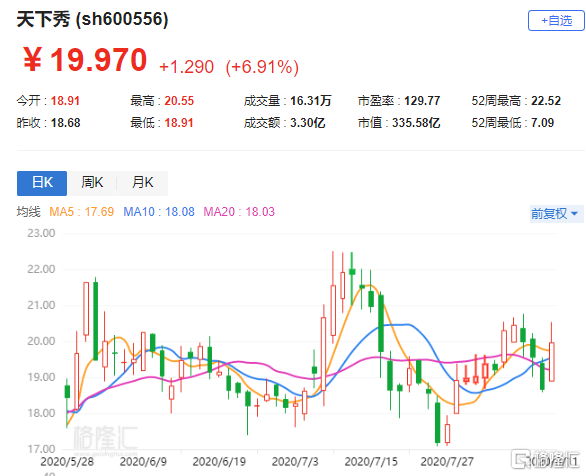Click the 昨收 previous close 18.68
The height and width of the screenshot is (476, 586).
point(65,123)
